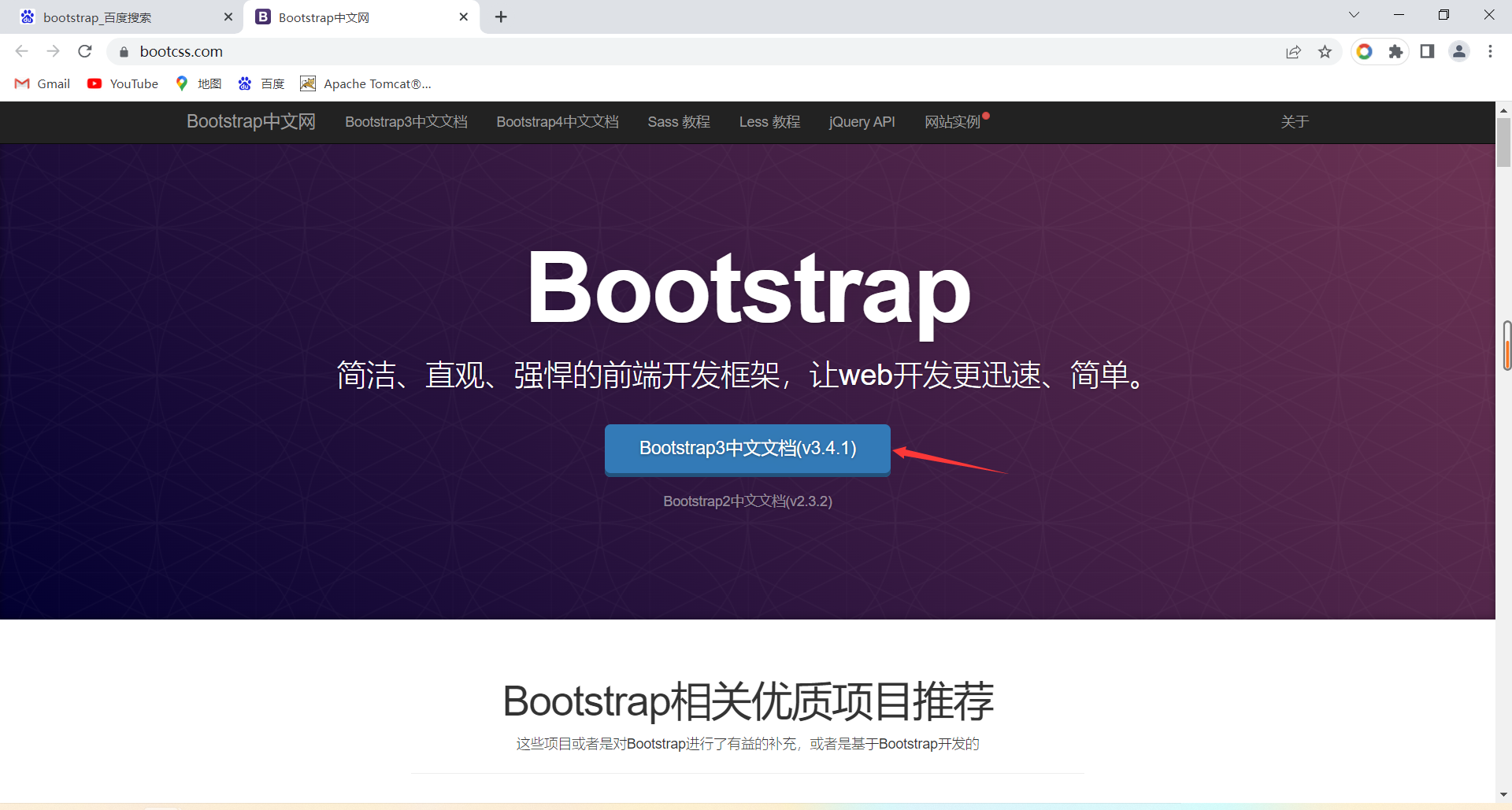Image resolution: width=1512 pixels, height=810 pixels.
Task: Open Bootstrap4中文文档 in navbar
Action: (558, 122)
